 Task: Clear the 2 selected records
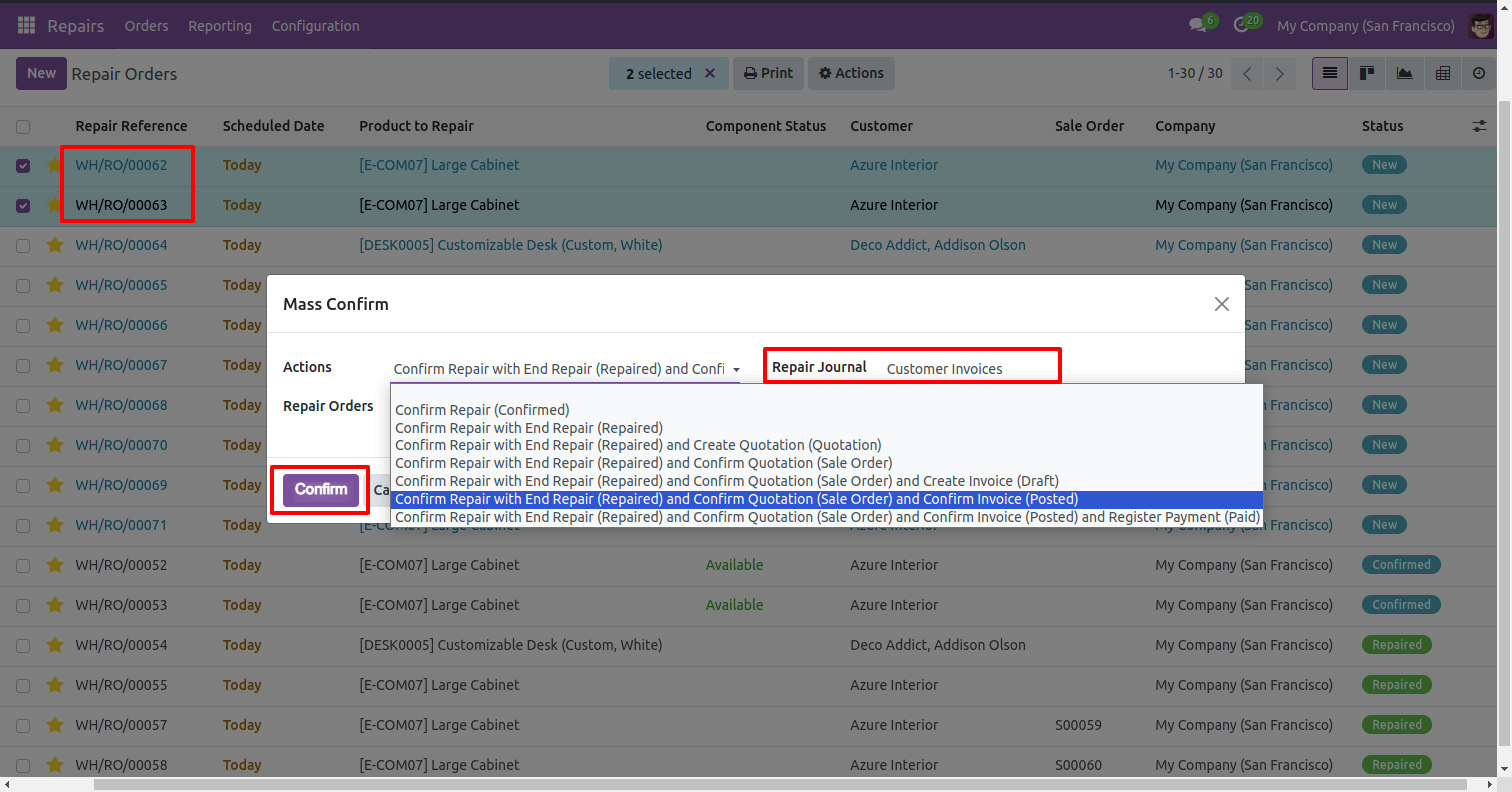pyautogui.click(x=710, y=73)
